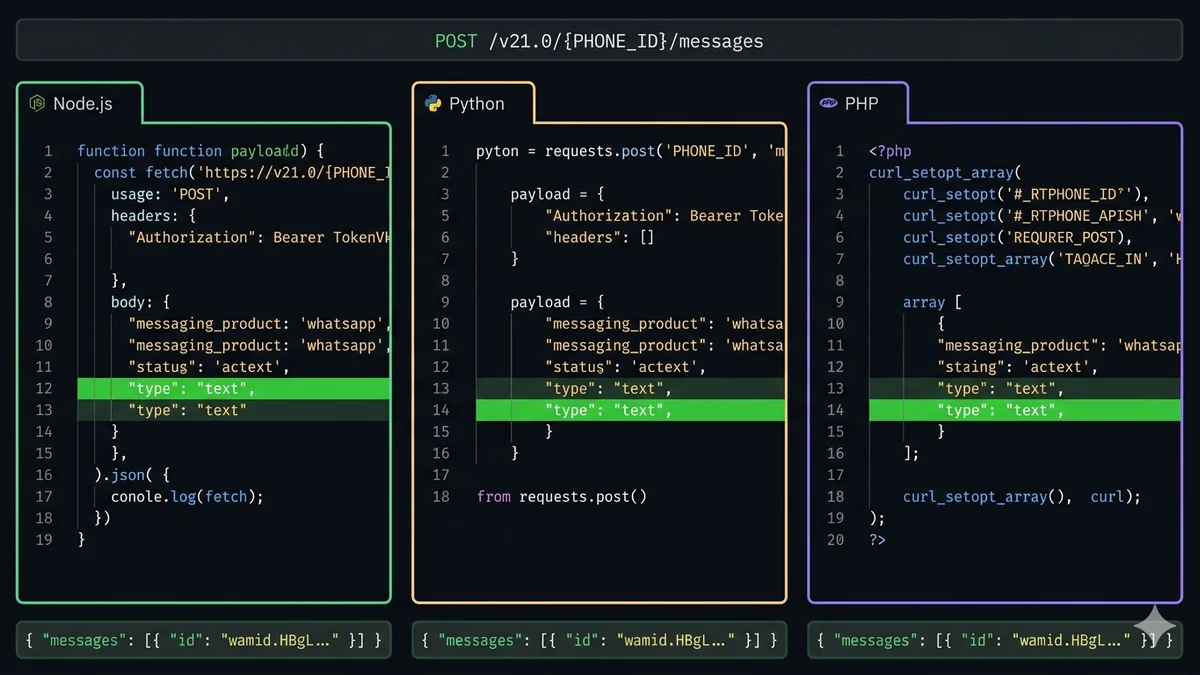Select the curl_setopt('REQURER_POST) line
This screenshot has width=1200, height=675.
pyautogui.click(x=1018, y=237)
